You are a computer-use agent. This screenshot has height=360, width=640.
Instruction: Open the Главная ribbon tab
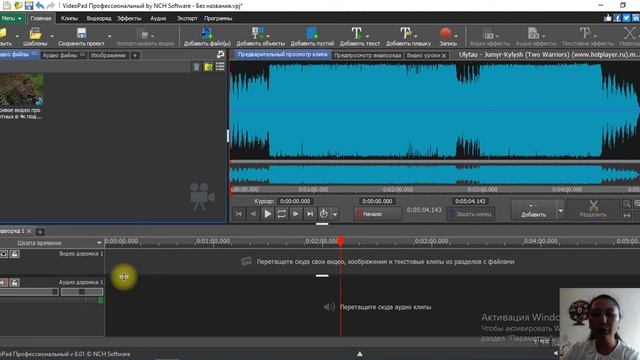(x=41, y=18)
